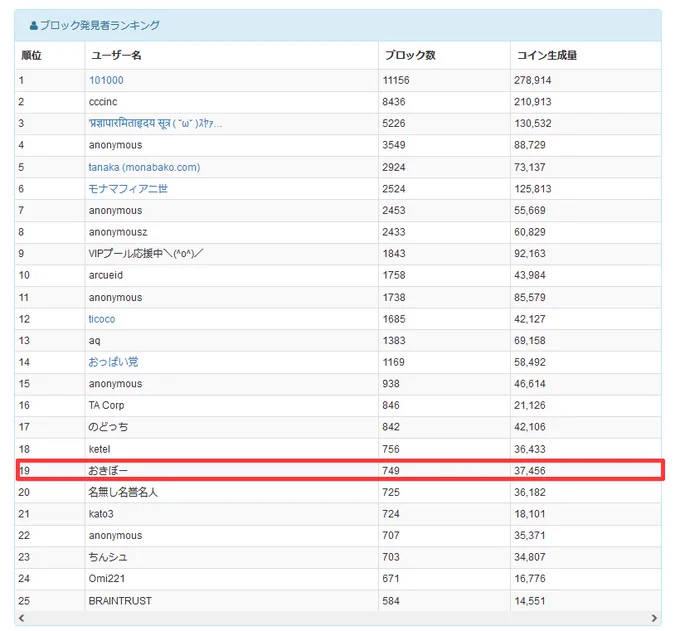Click the block count 8436

pos(394,102)
